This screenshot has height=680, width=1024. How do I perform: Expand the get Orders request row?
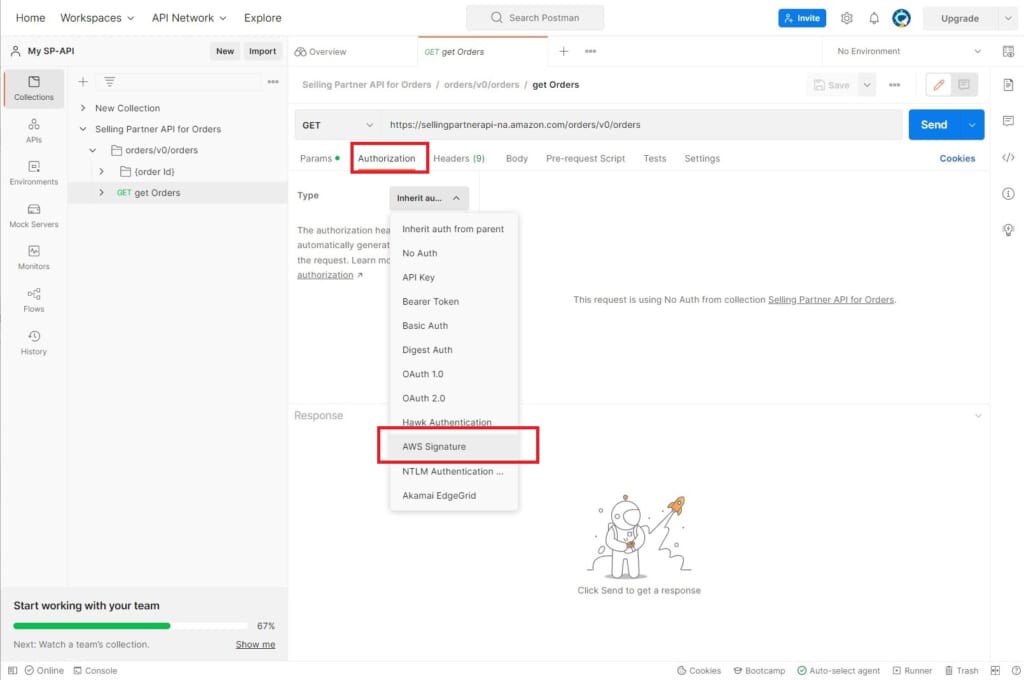pyautogui.click(x=102, y=193)
